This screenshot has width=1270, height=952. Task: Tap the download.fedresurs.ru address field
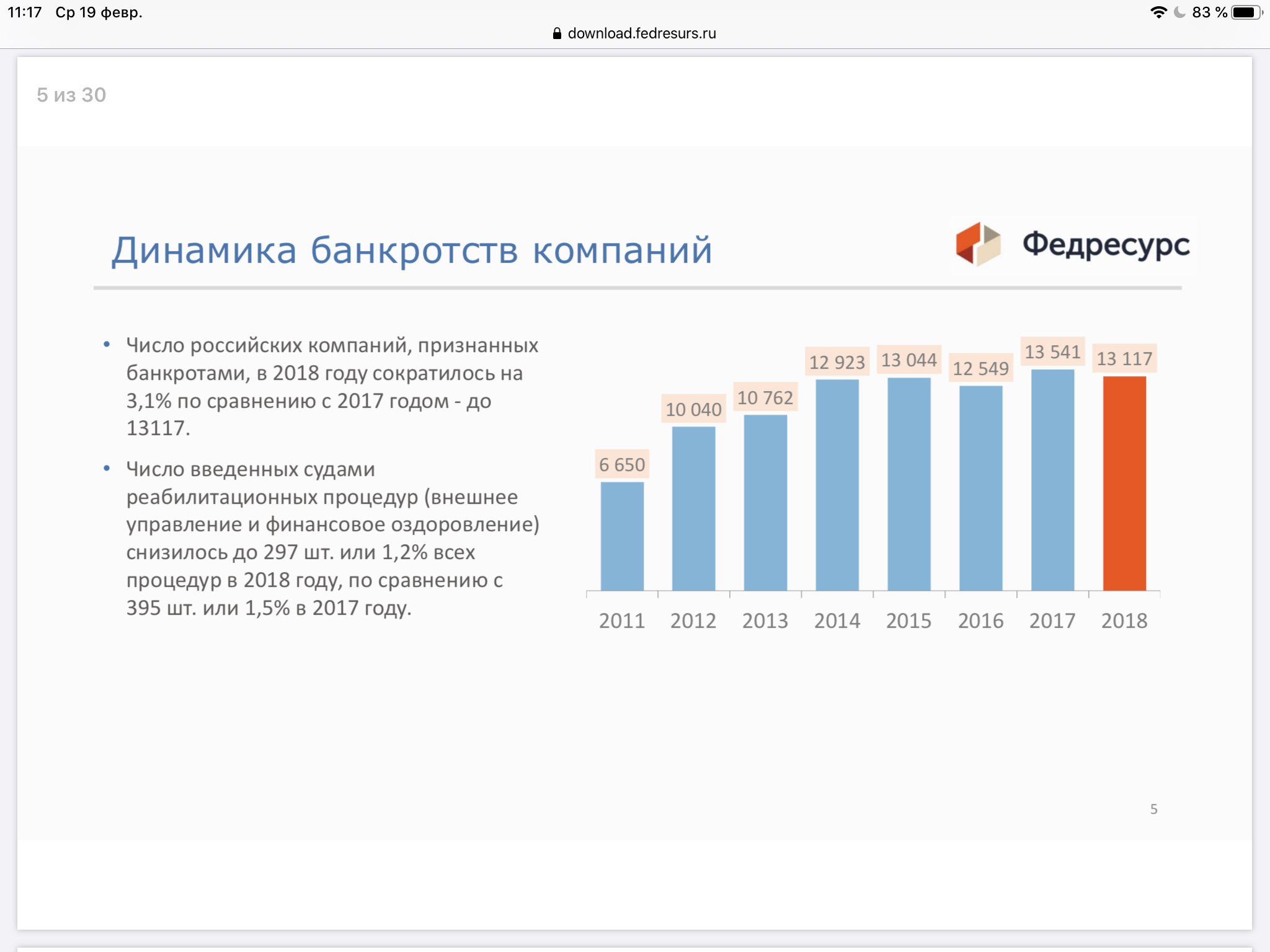click(641, 33)
